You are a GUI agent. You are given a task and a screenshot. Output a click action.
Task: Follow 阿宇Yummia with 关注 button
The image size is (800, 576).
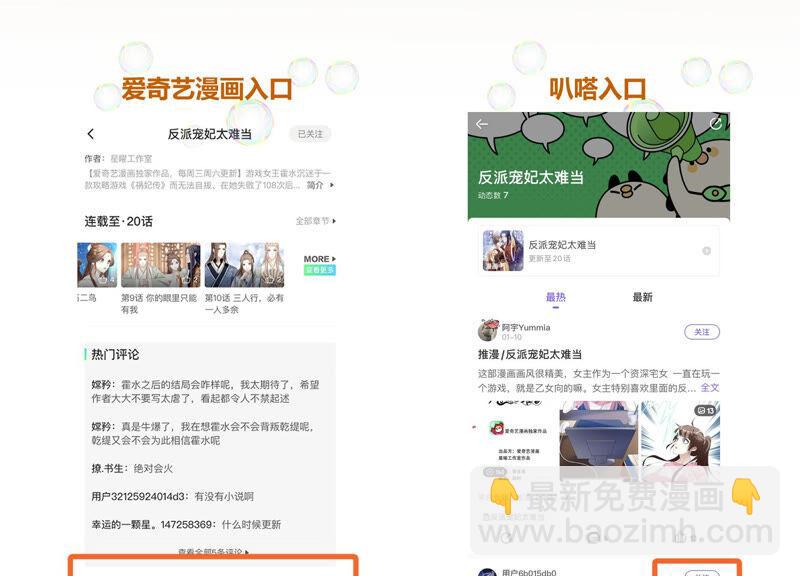[702, 332]
